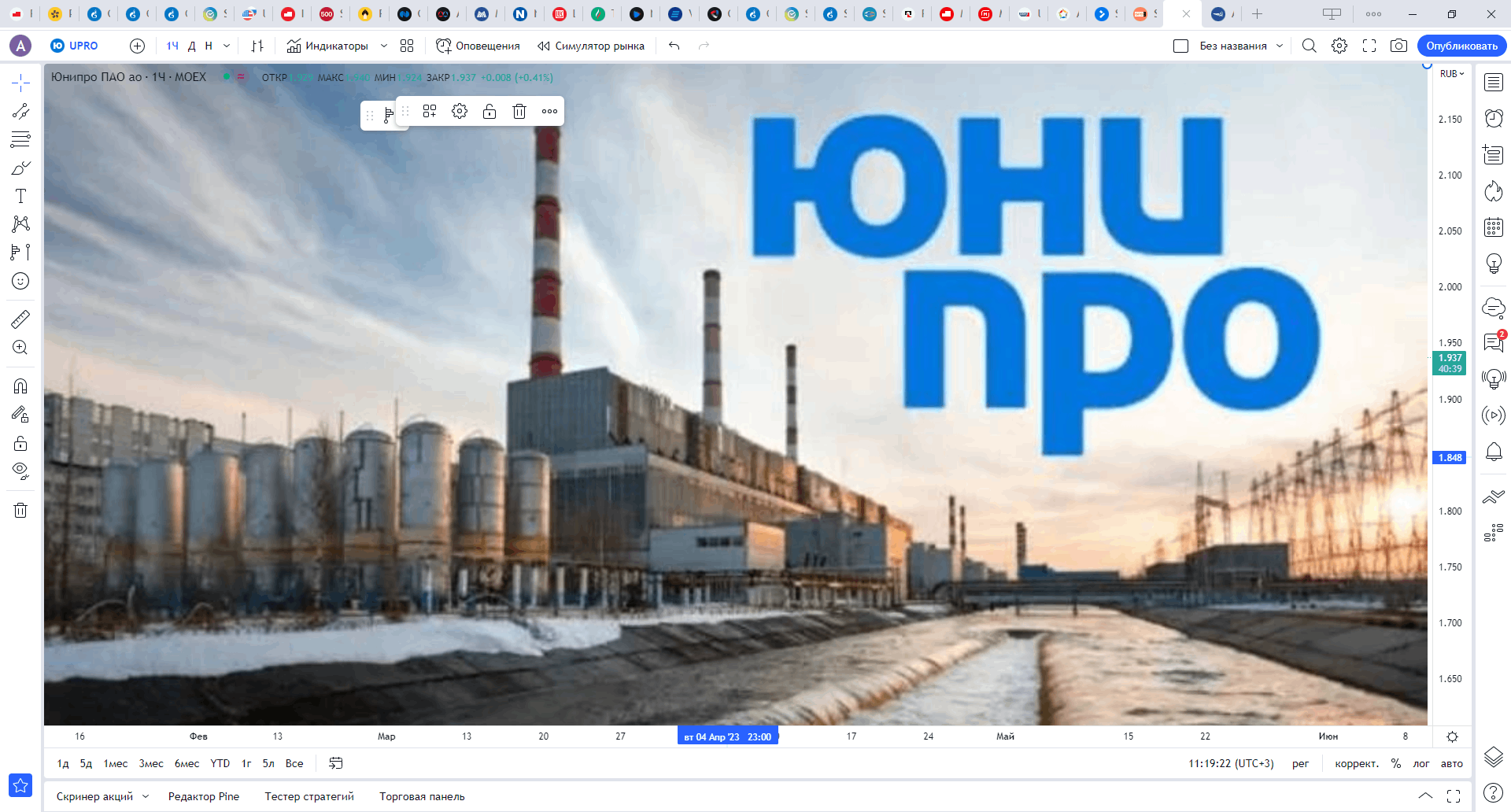Select the trend line drawing tool
The height and width of the screenshot is (812, 1511).
coord(20,111)
